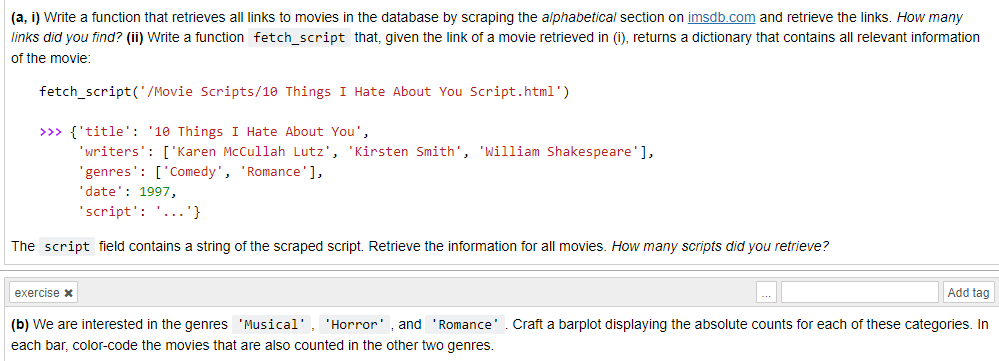Click the 'genres' line in code

pos(201,172)
